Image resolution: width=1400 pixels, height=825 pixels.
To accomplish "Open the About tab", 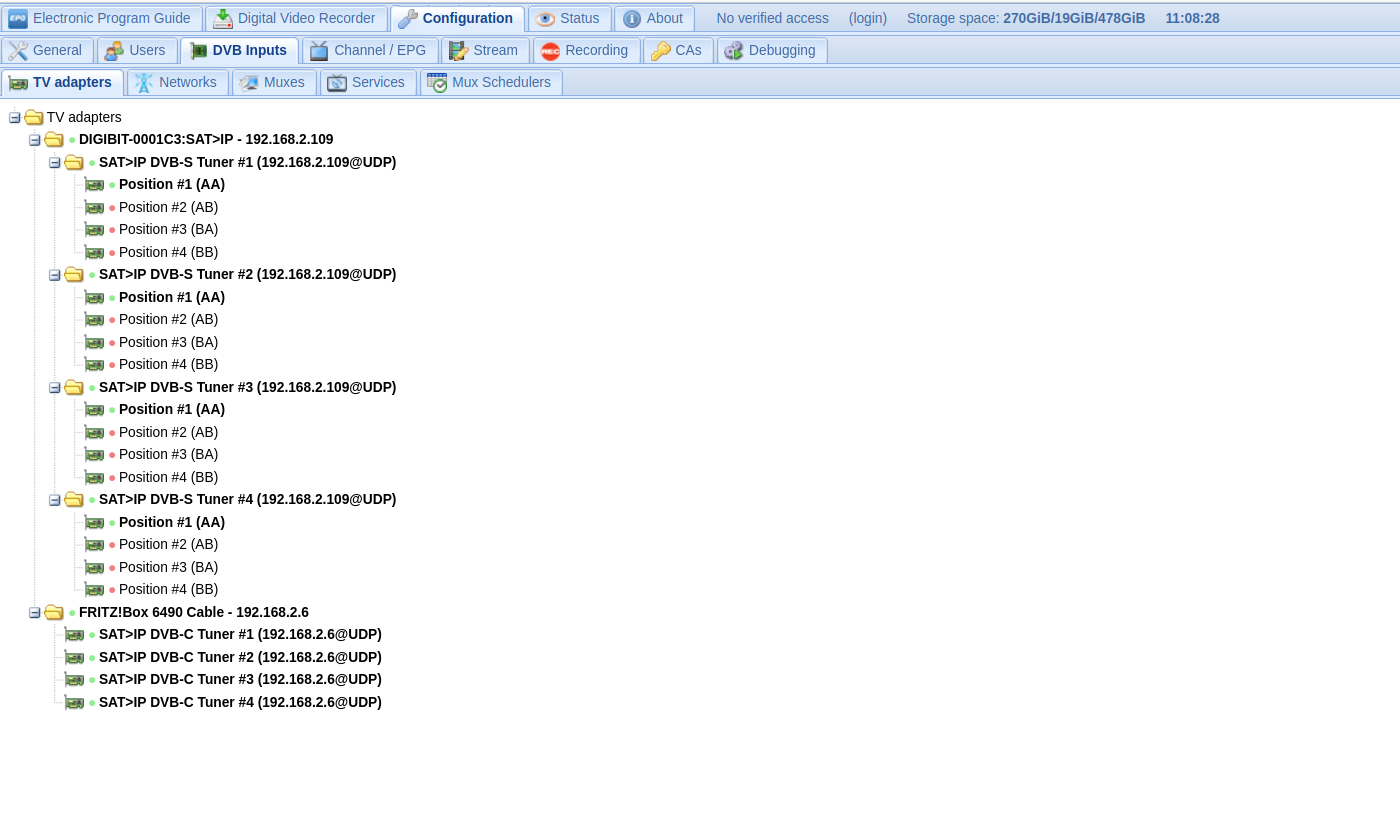I will pyautogui.click(x=654, y=18).
